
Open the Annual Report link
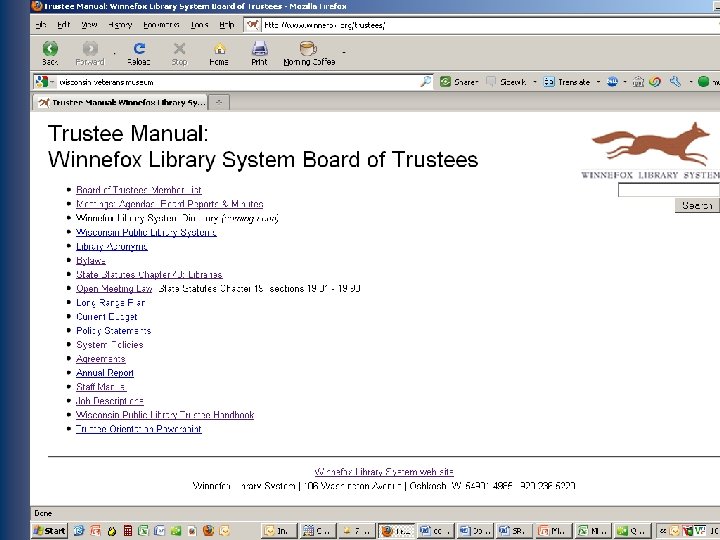pyautogui.click(x=105, y=373)
